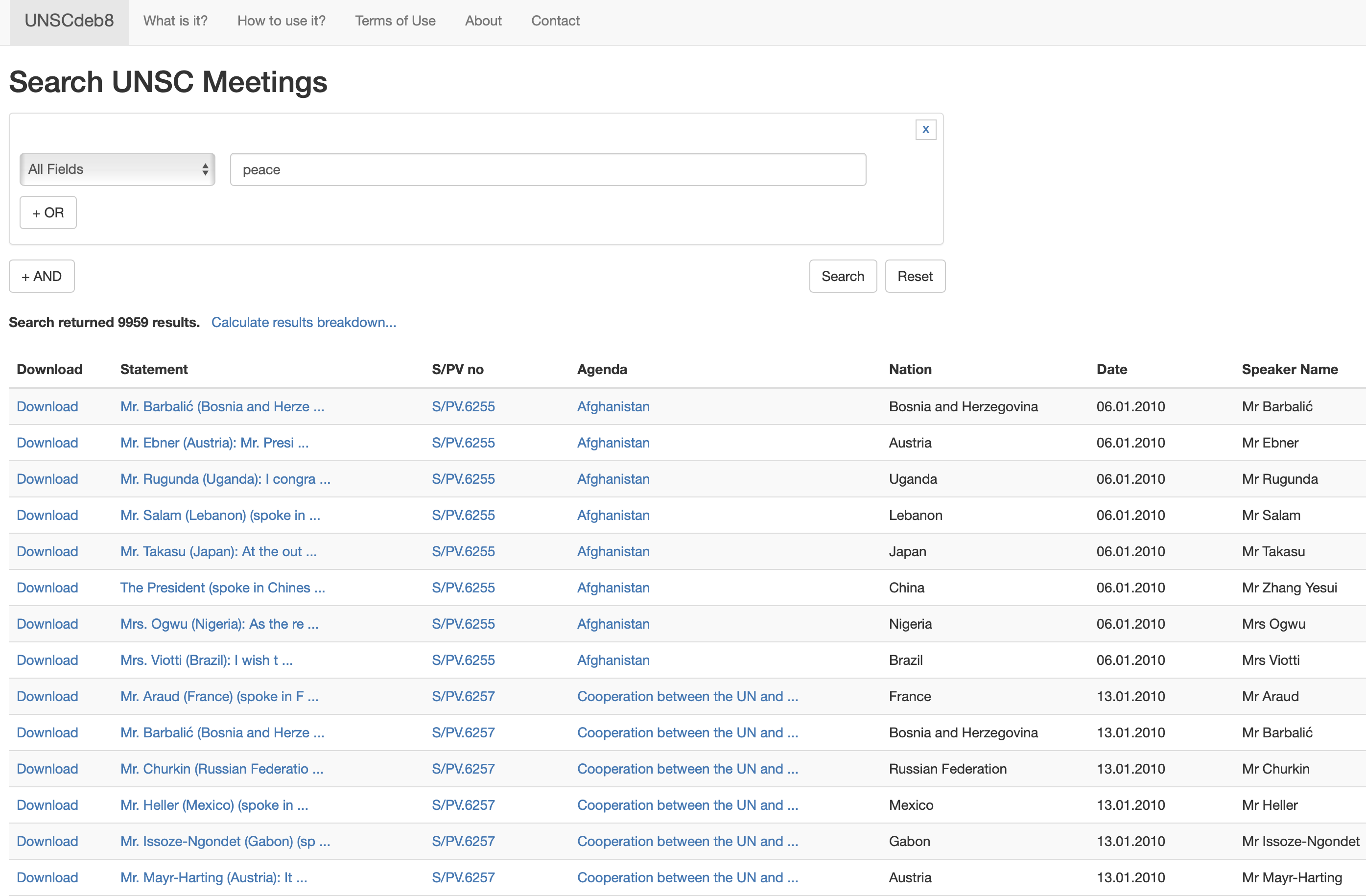Remove search group with x button
This screenshot has width=1366, height=896.
[925, 129]
